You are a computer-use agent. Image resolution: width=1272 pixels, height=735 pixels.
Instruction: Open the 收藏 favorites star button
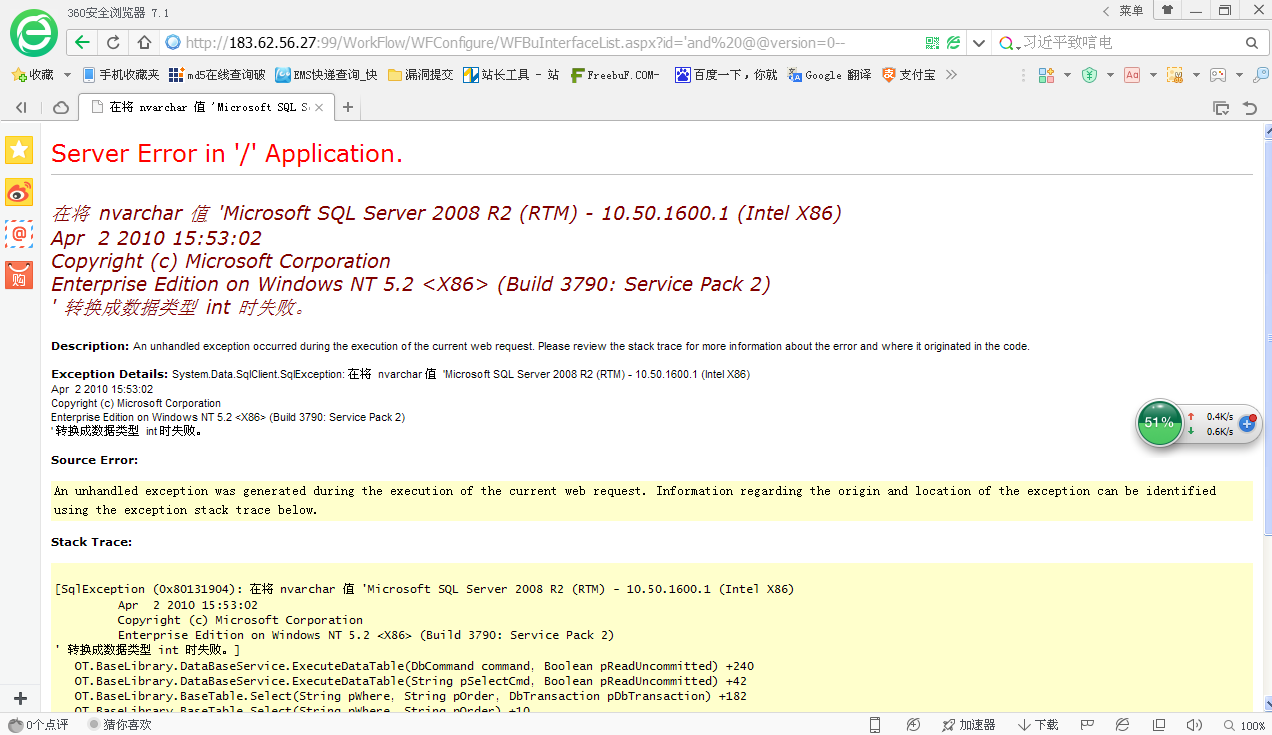32,75
